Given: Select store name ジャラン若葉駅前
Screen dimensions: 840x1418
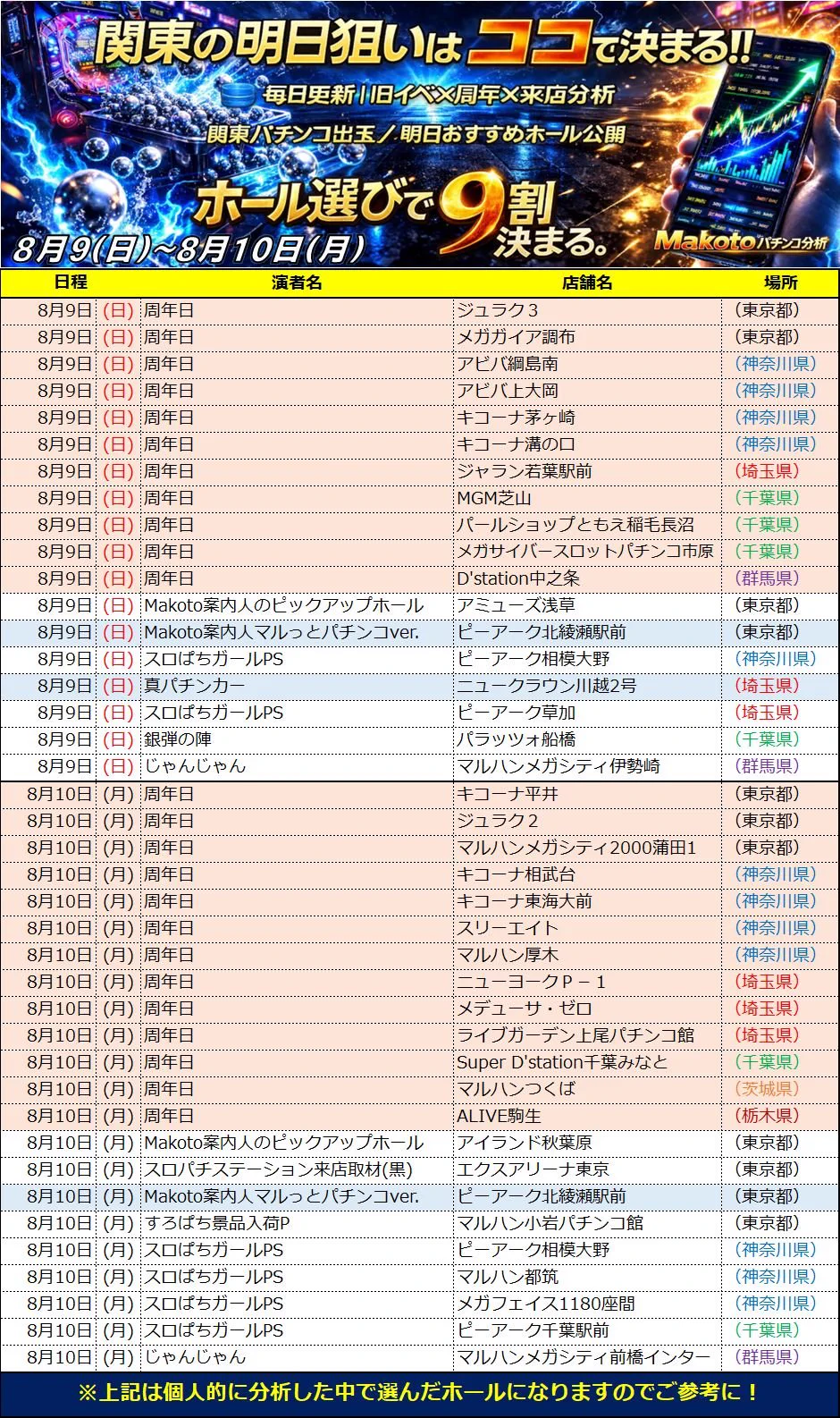Looking at the screenshot, I should [525, 471].
